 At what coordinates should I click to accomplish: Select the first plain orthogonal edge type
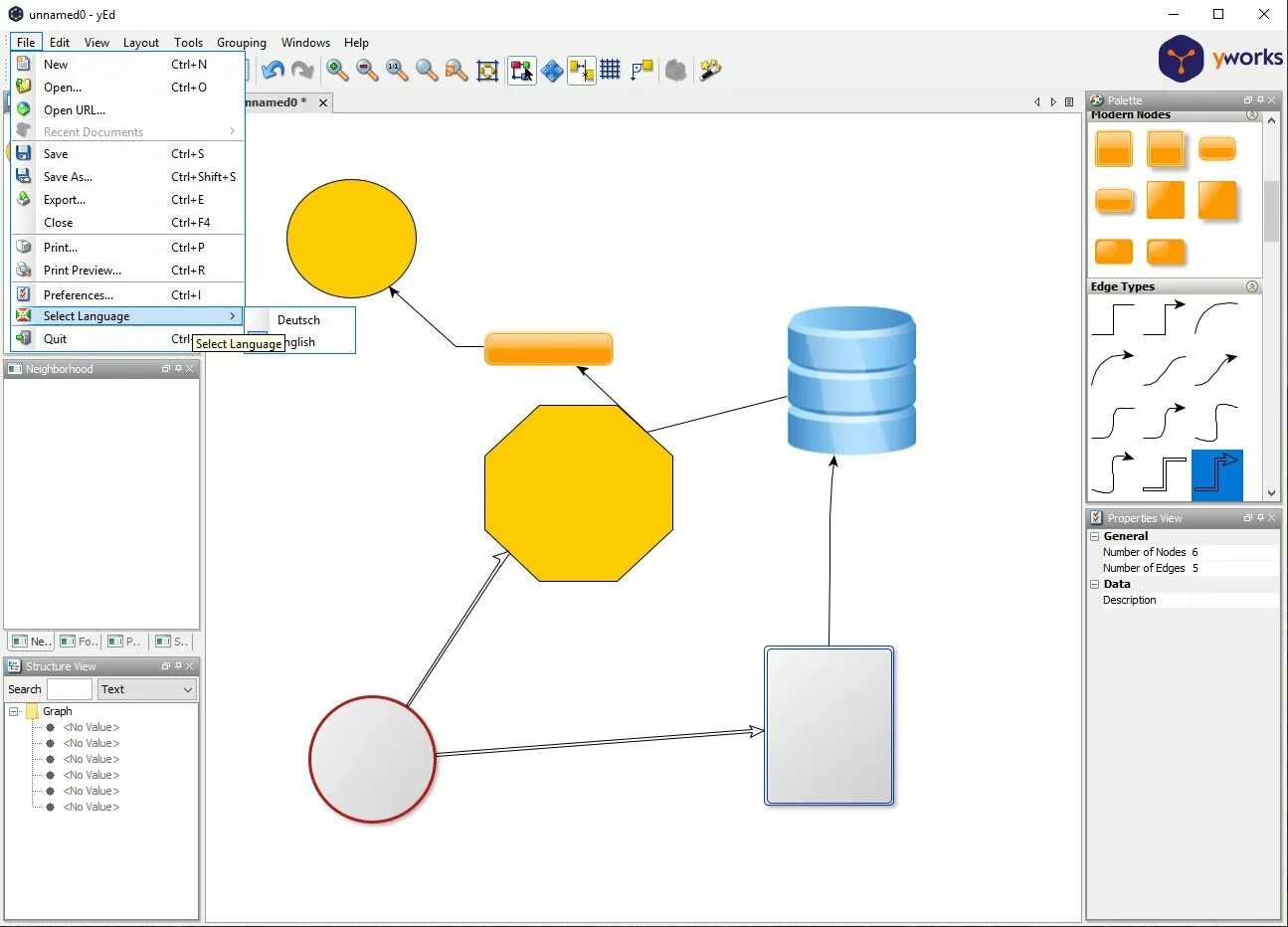[x=1114, y=319]
